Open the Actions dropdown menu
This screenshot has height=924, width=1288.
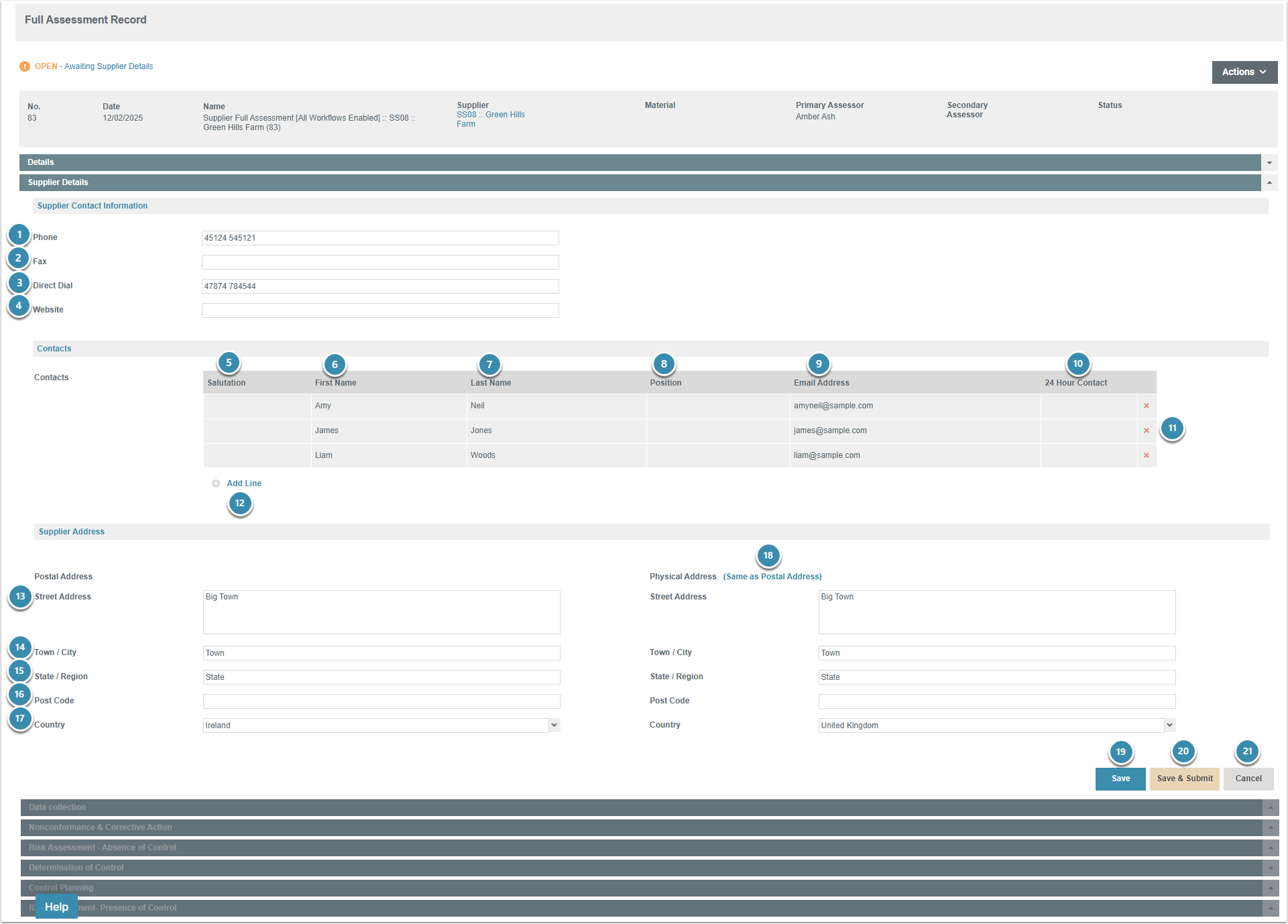1244,72
